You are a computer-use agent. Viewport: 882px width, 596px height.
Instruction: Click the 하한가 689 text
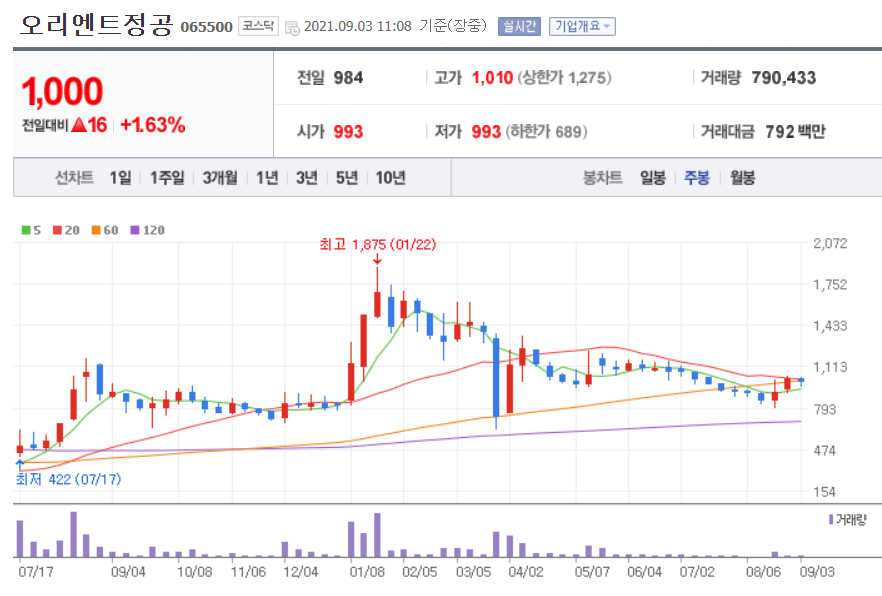[546, 132]
